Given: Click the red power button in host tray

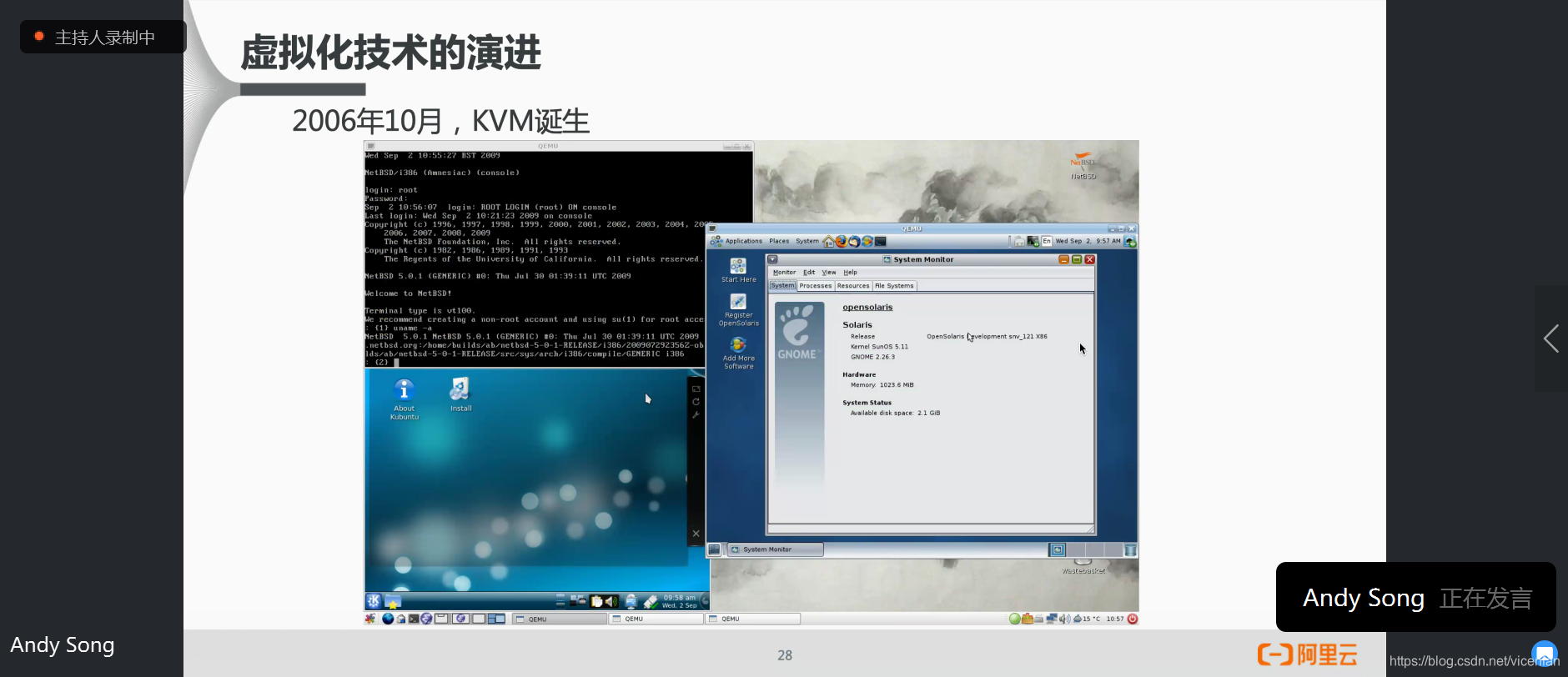Looking at the screenshot, I should coord(1132,619).
